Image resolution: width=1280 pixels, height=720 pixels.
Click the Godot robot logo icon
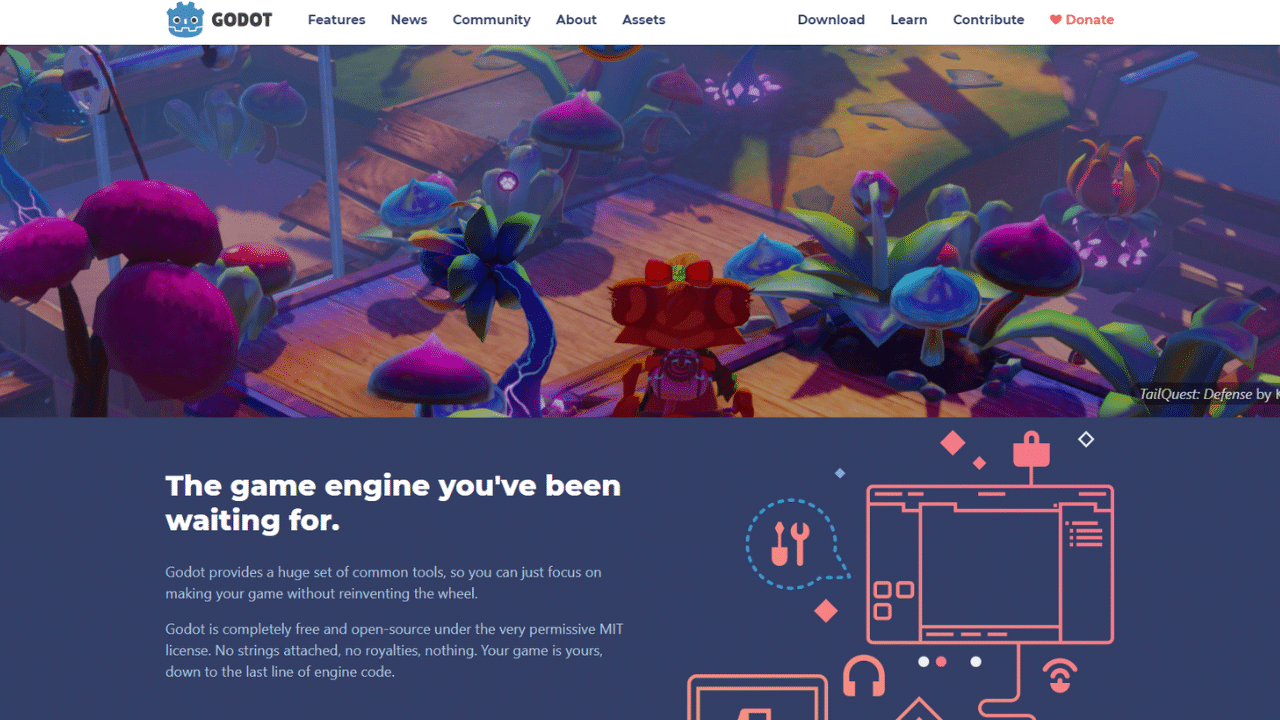tap(185, 20)
